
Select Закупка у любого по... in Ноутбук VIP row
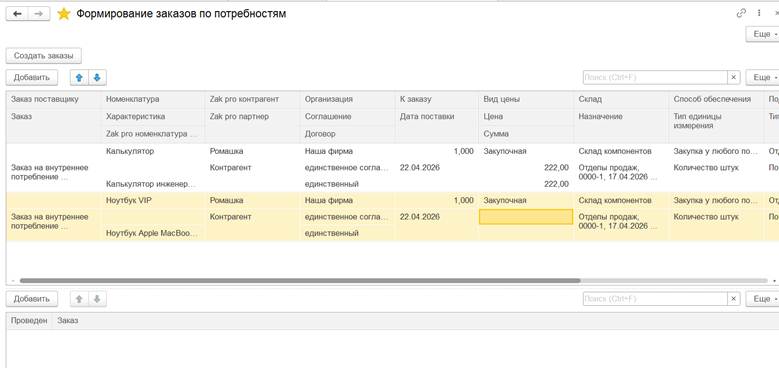click(x=715, y=200)
